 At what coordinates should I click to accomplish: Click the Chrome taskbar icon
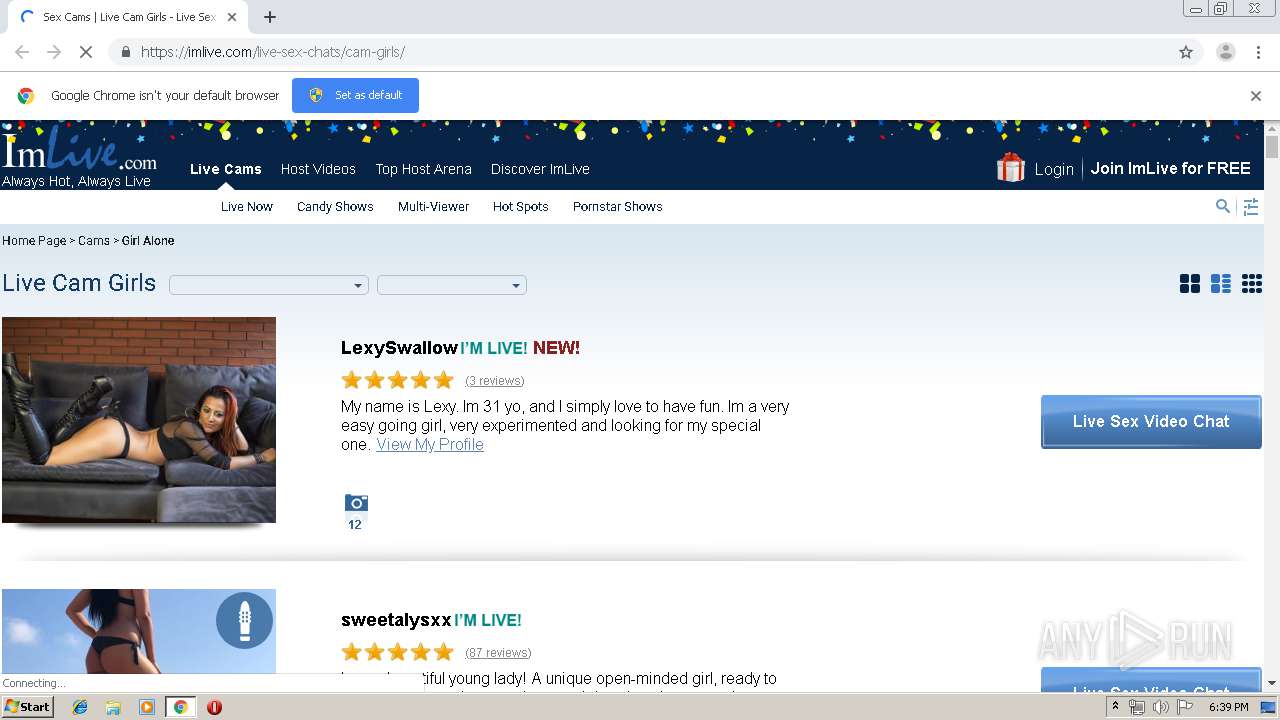pyautogui.click(x=180, y=707)
